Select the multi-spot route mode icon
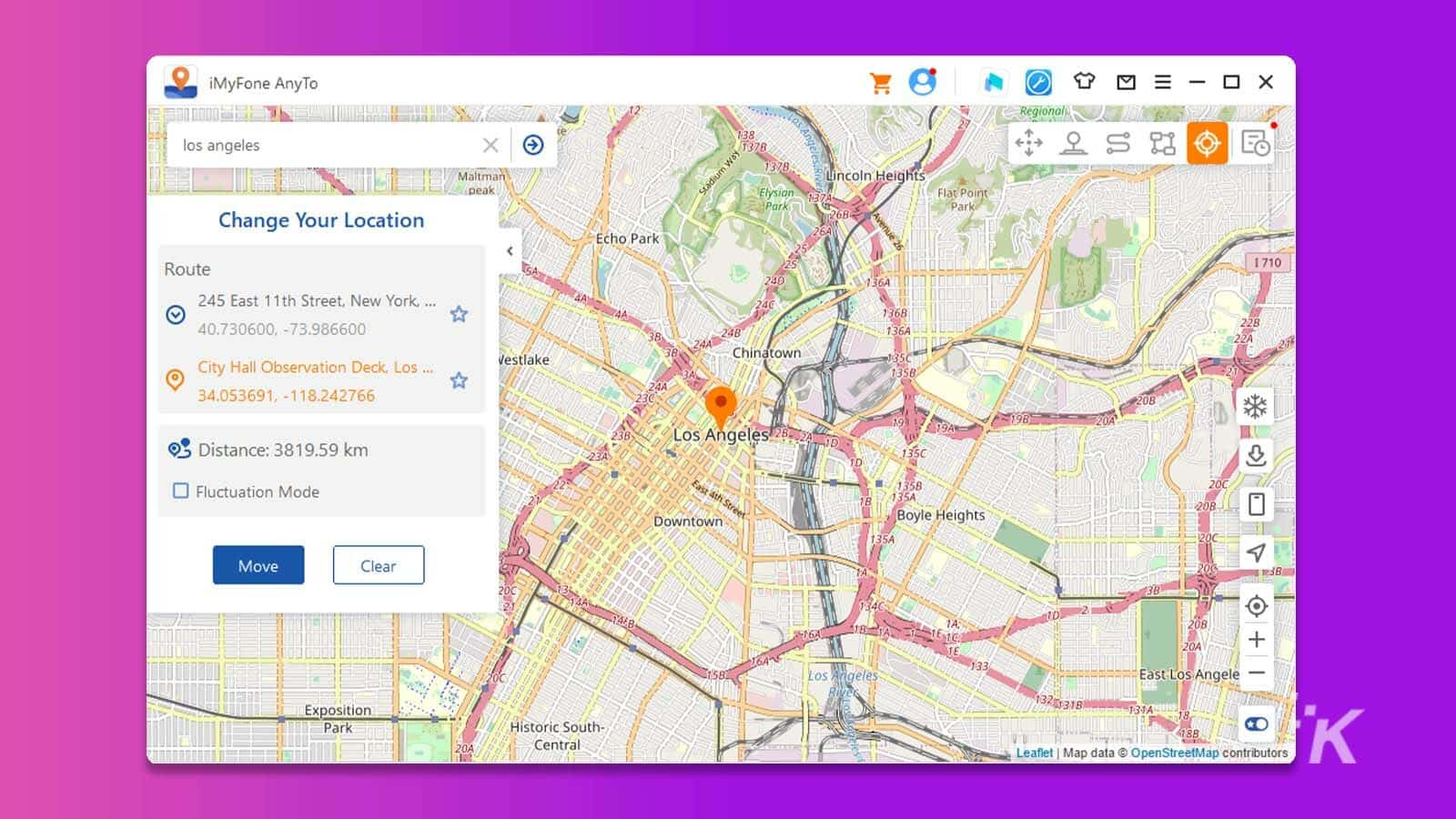The image size is (1456, 819). (x=1162, y=143)
